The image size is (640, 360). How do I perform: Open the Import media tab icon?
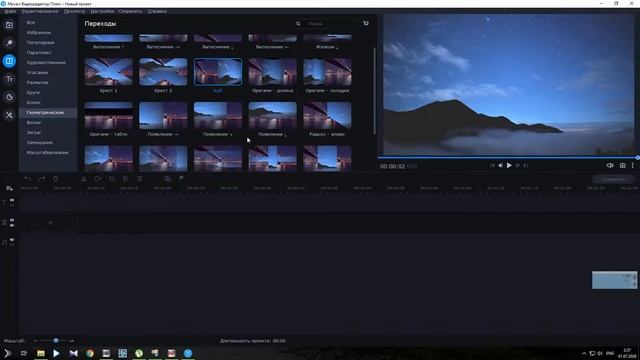tap(9, 25)
